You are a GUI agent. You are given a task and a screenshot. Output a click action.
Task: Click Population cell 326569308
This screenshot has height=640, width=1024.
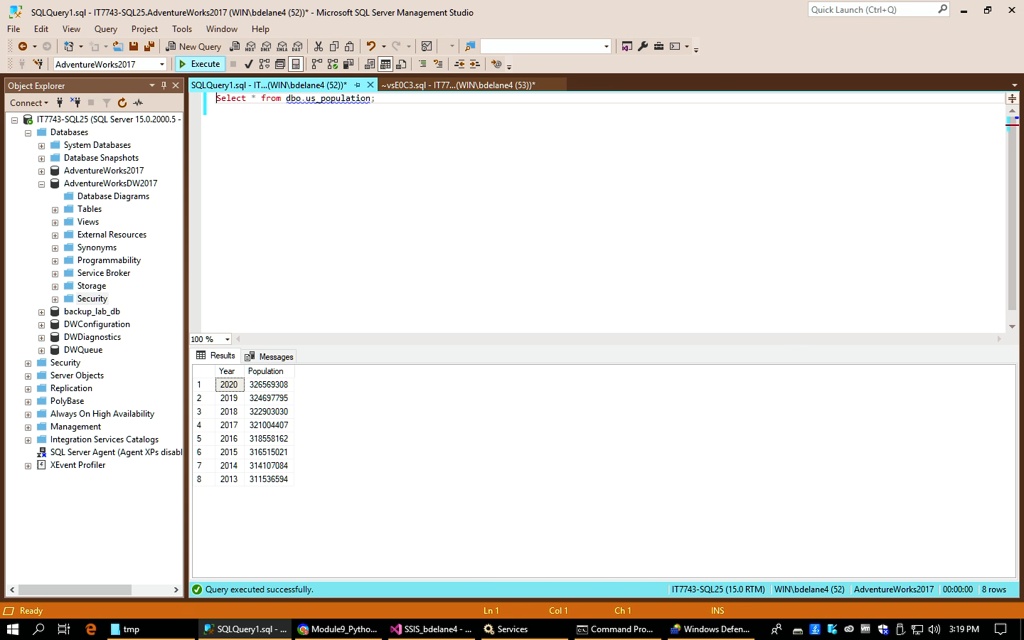pos(268,385)
